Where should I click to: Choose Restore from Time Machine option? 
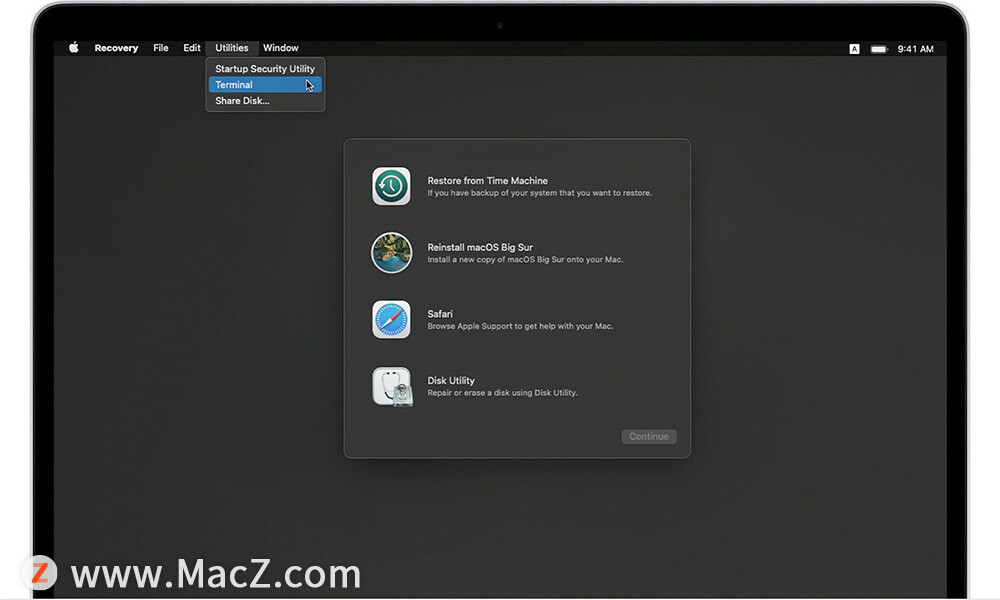487,181
